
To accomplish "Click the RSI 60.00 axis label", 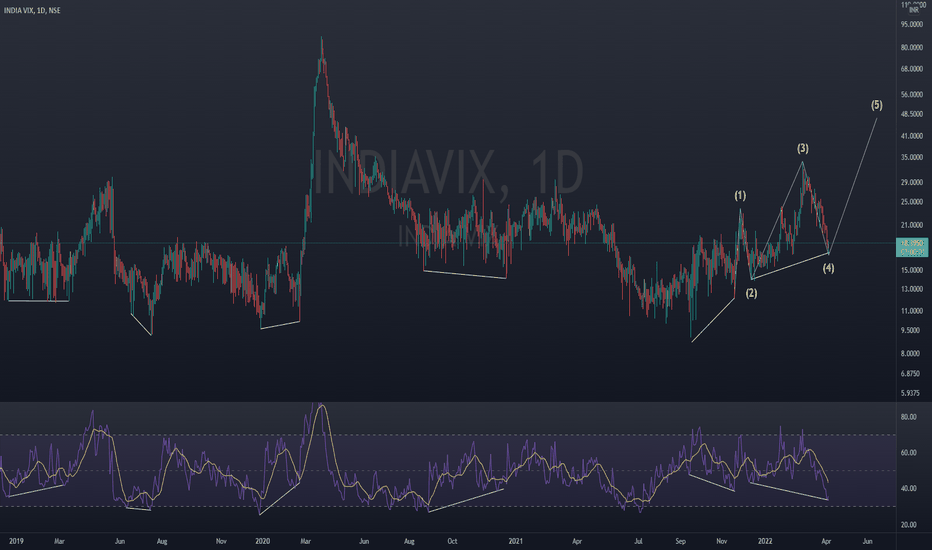I will click(909, 452).
